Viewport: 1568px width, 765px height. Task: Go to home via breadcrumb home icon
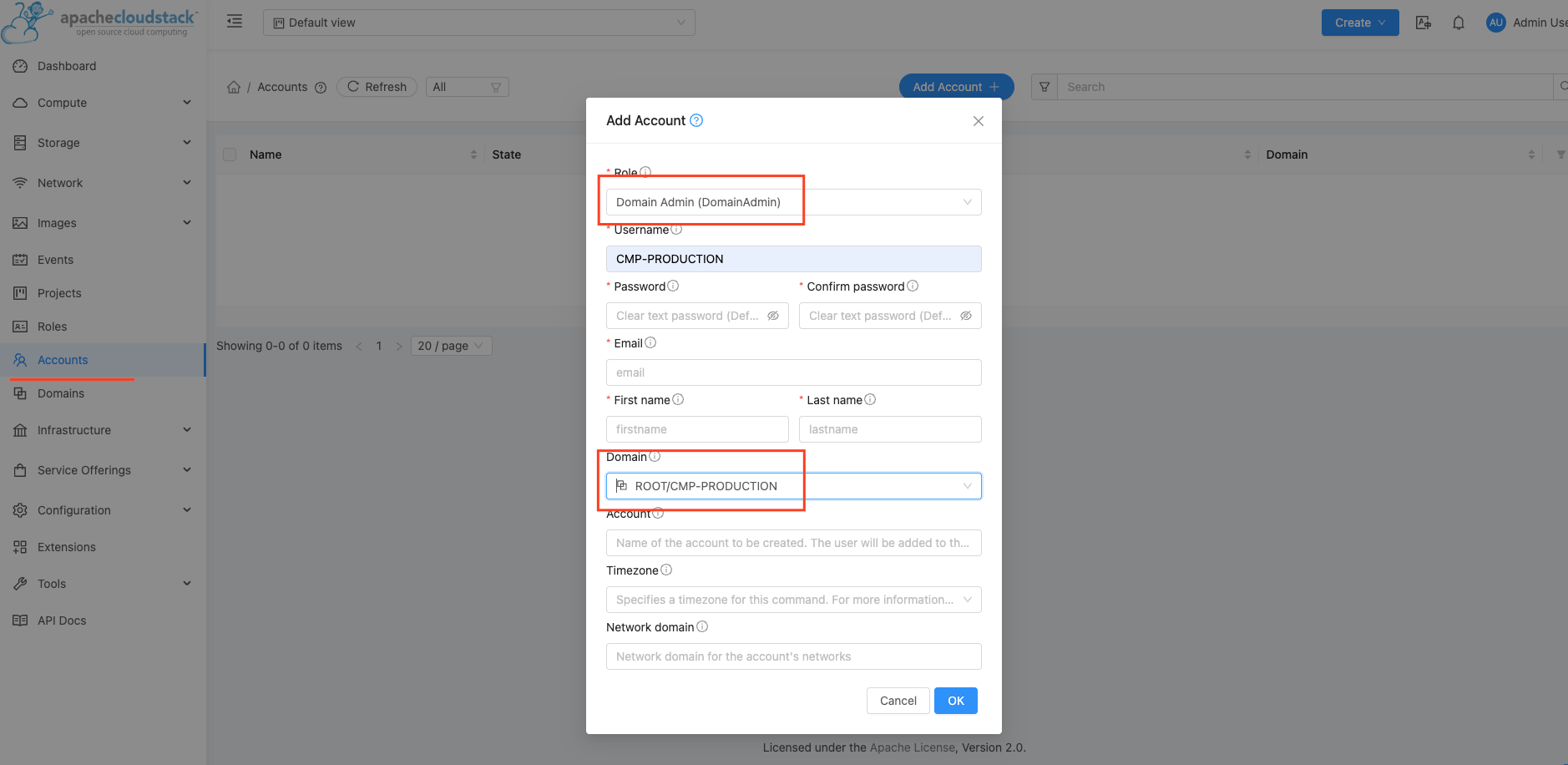pos(234,87)
